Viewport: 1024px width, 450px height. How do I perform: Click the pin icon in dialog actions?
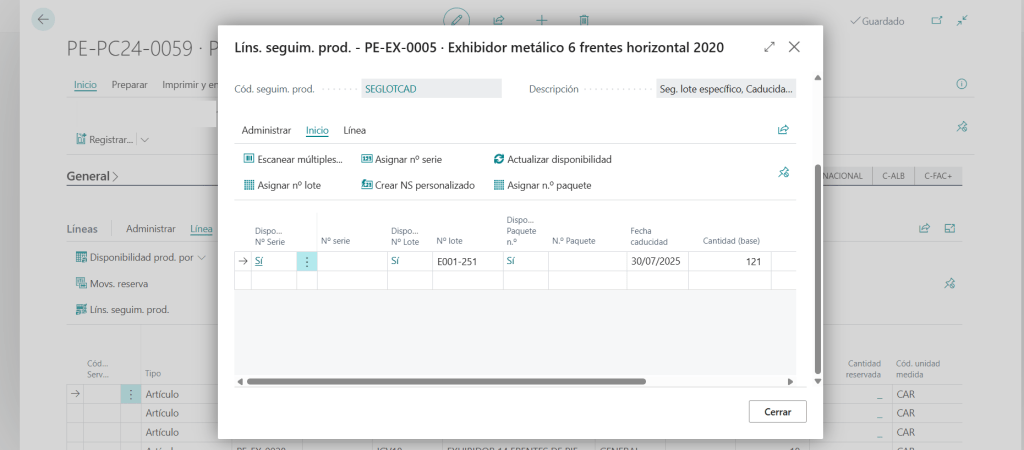[x=783, y=172]
